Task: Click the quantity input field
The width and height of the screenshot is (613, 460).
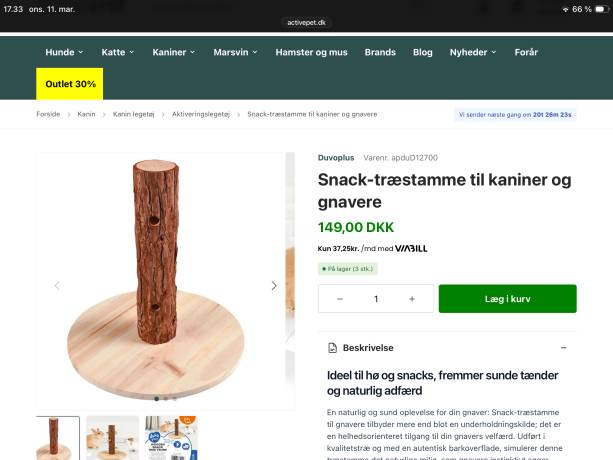Action: pyautogui.click(x=376, y=299)
